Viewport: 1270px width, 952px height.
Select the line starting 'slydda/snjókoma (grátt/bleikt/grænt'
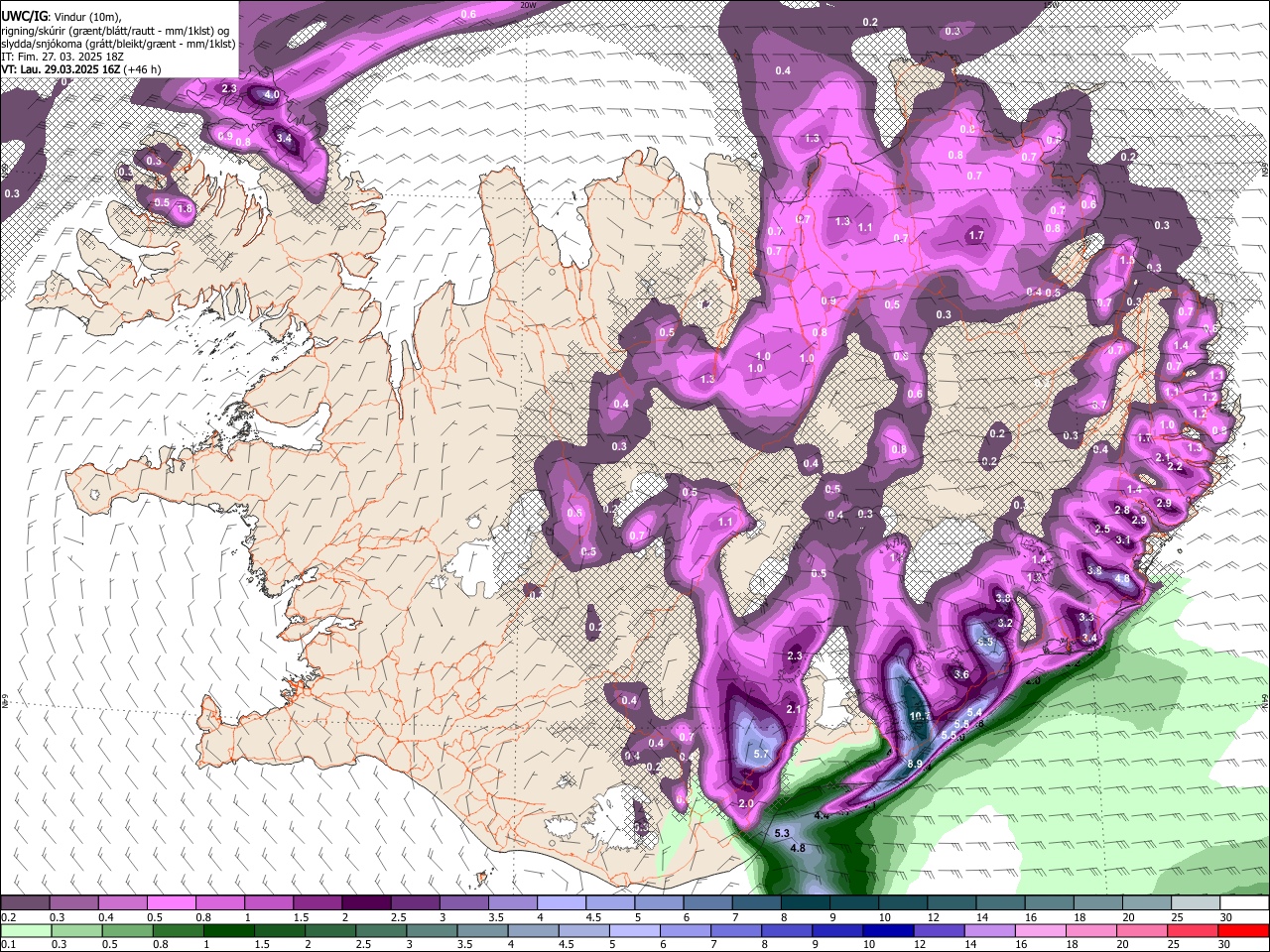(x=118, y=44)
